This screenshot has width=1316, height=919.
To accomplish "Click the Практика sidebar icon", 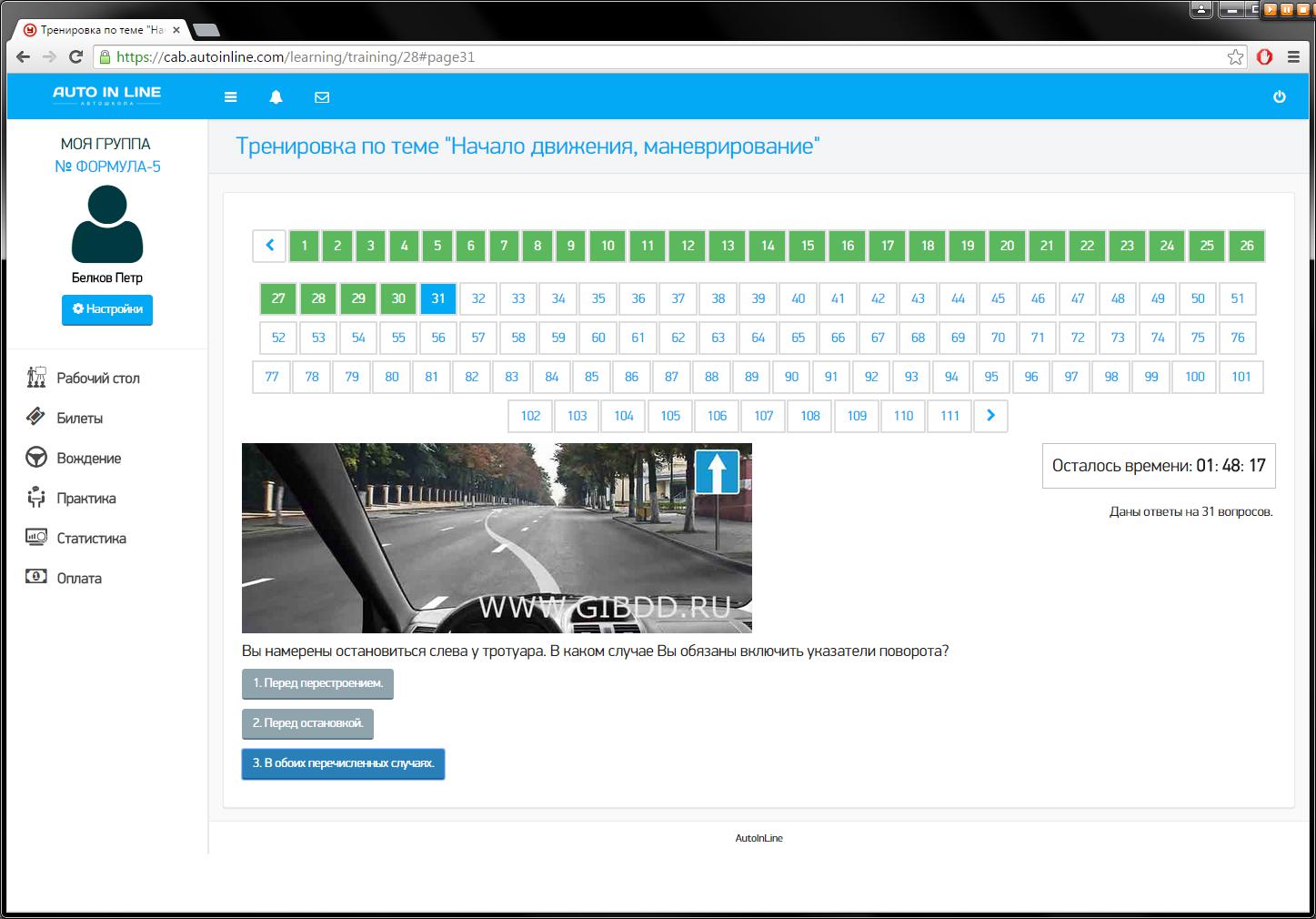I will click(36, 497).
